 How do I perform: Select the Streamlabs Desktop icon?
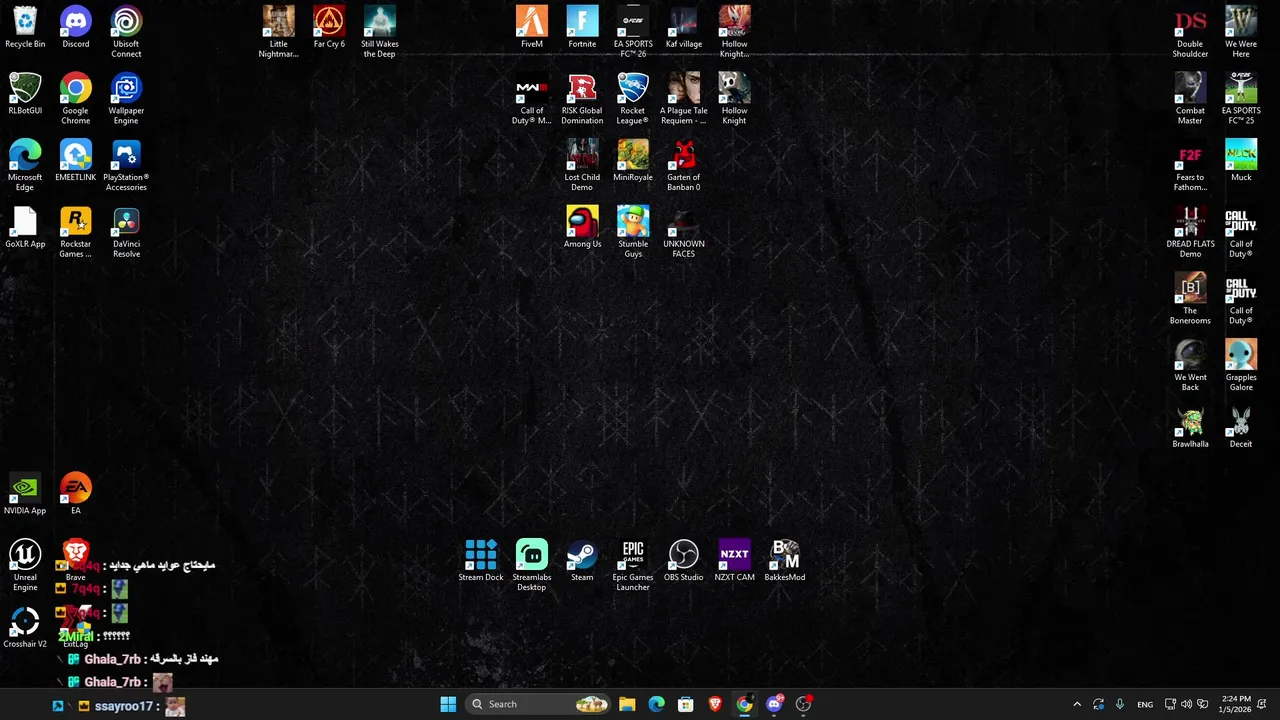tap(532, 566)
